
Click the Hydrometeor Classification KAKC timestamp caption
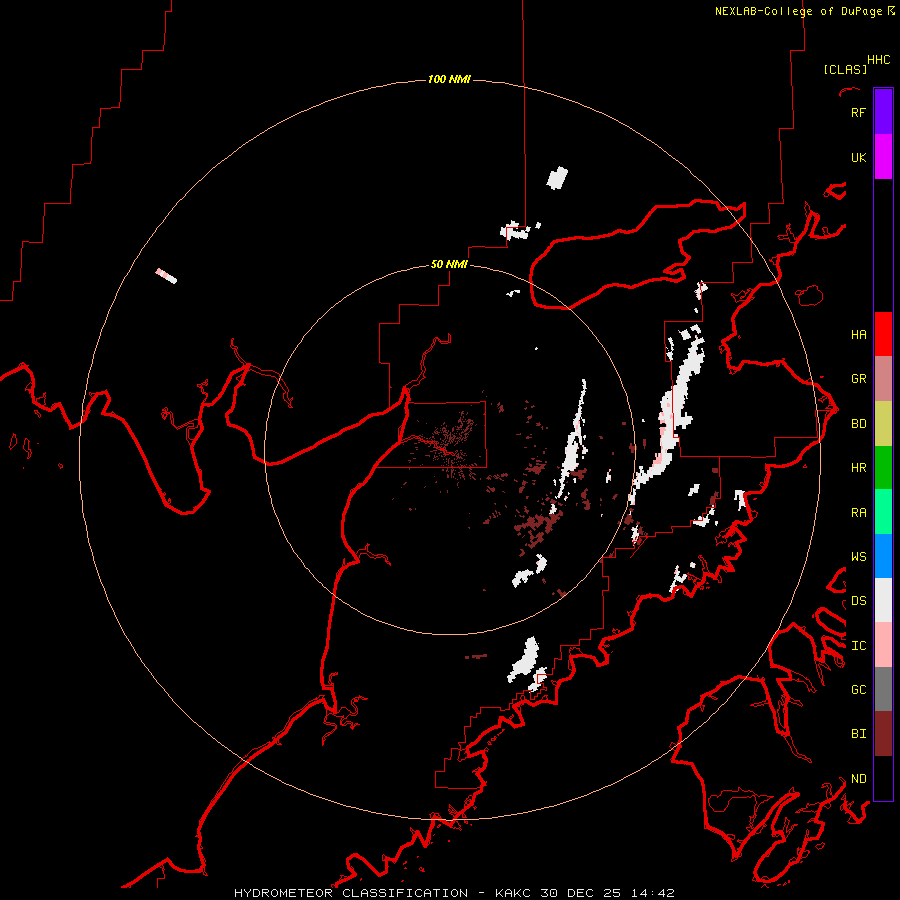[454, 893]
